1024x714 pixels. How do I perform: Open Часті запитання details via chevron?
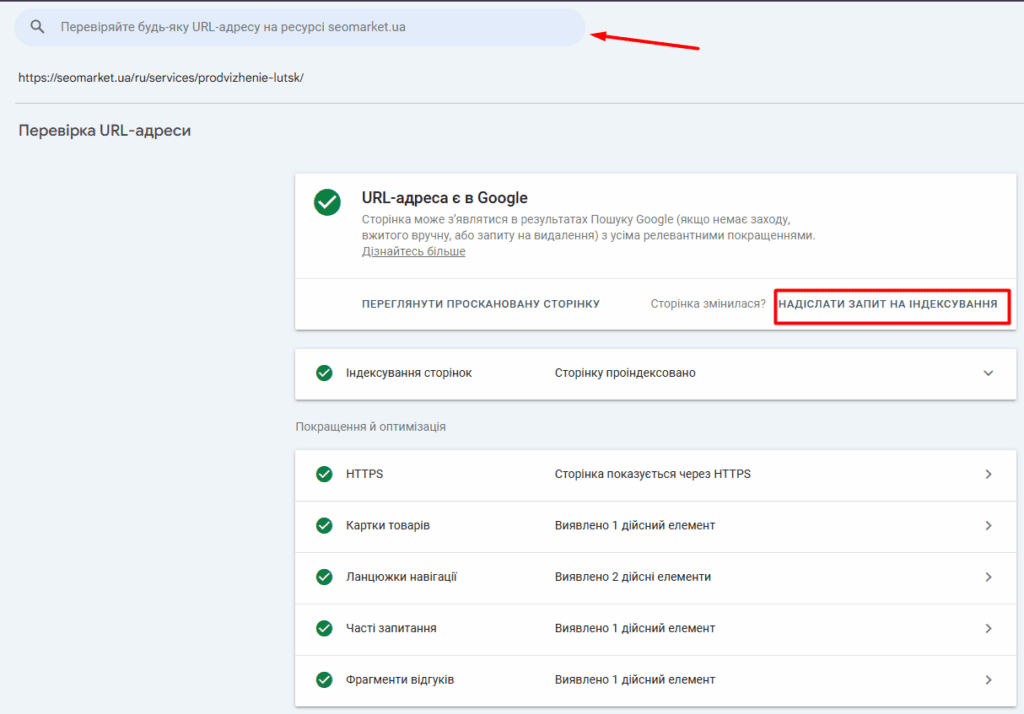coord(988,628)
